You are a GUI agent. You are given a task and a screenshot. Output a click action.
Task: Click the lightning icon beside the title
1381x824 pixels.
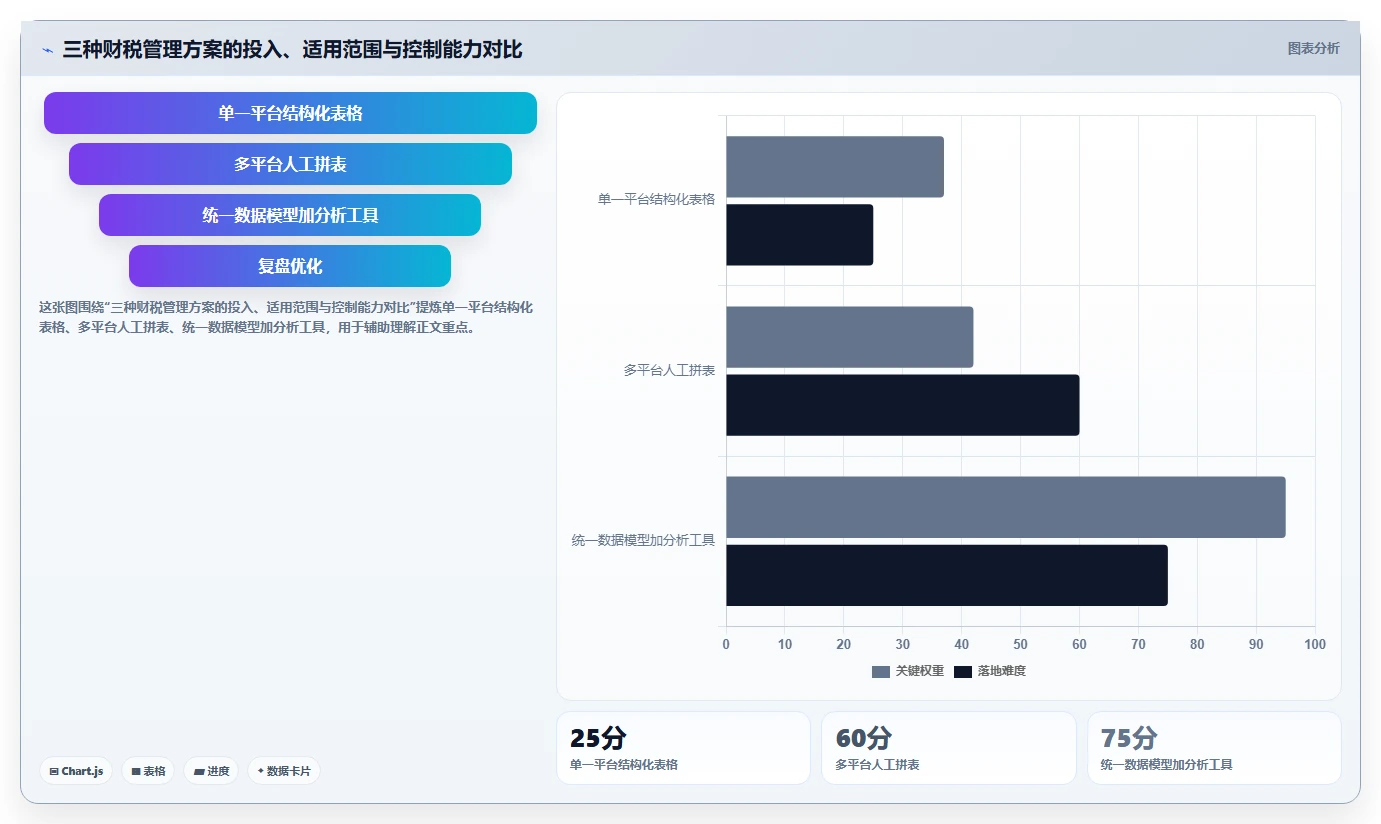[x=47, y=50]
